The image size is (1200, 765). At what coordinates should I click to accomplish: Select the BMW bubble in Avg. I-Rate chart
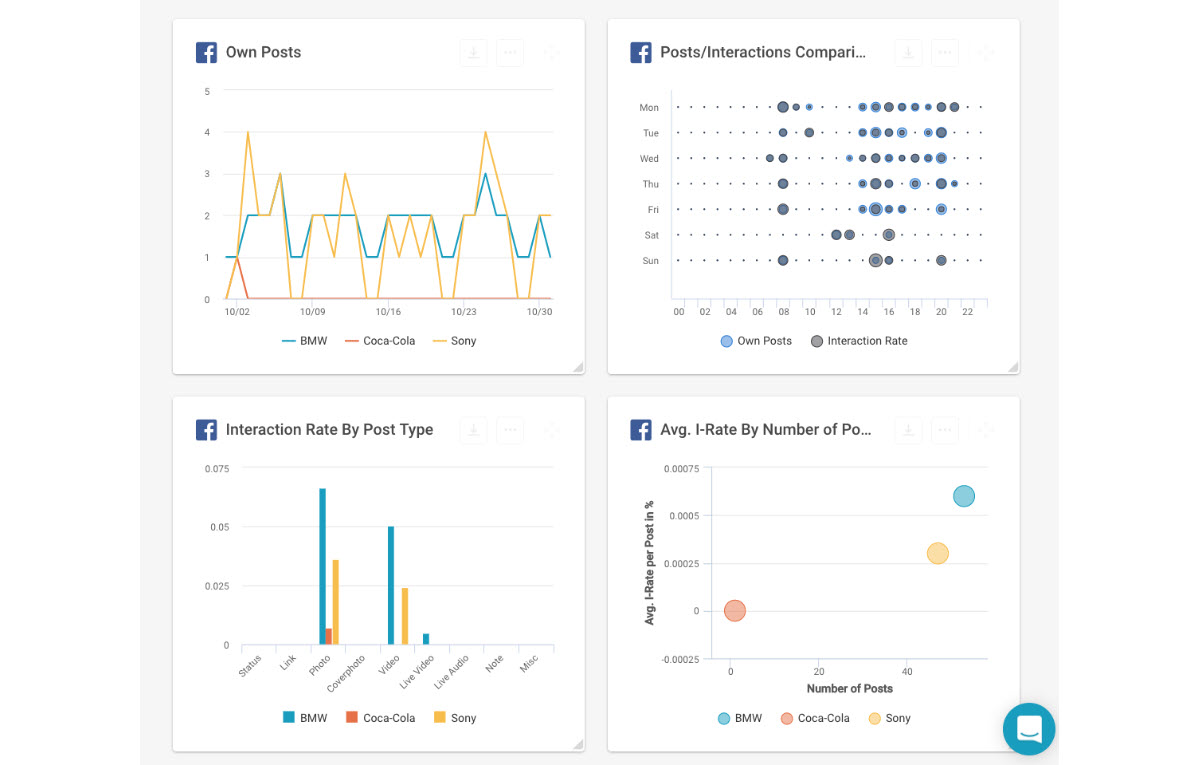click(x=964, y=496)
